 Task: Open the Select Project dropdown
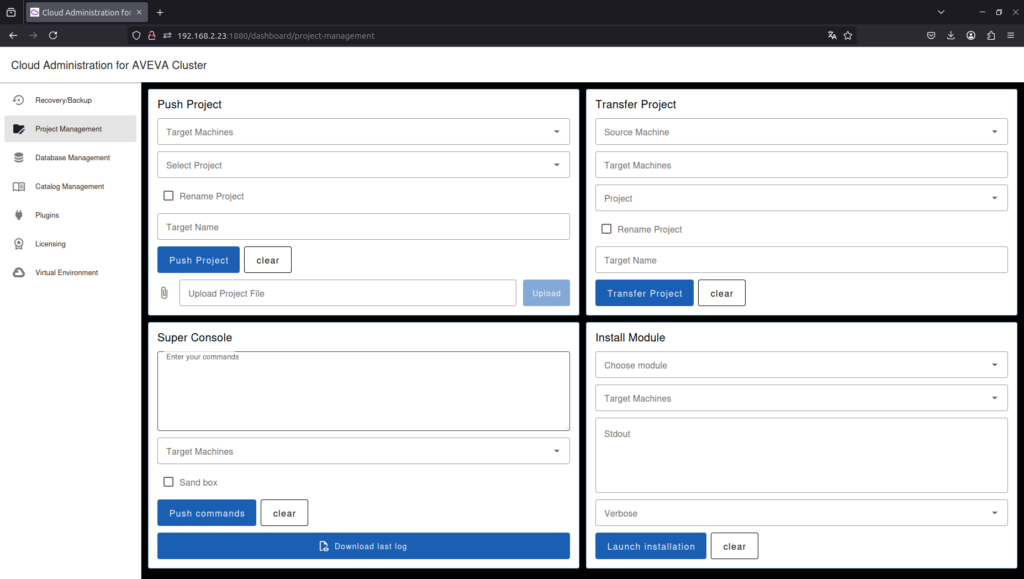coord(363,164)
